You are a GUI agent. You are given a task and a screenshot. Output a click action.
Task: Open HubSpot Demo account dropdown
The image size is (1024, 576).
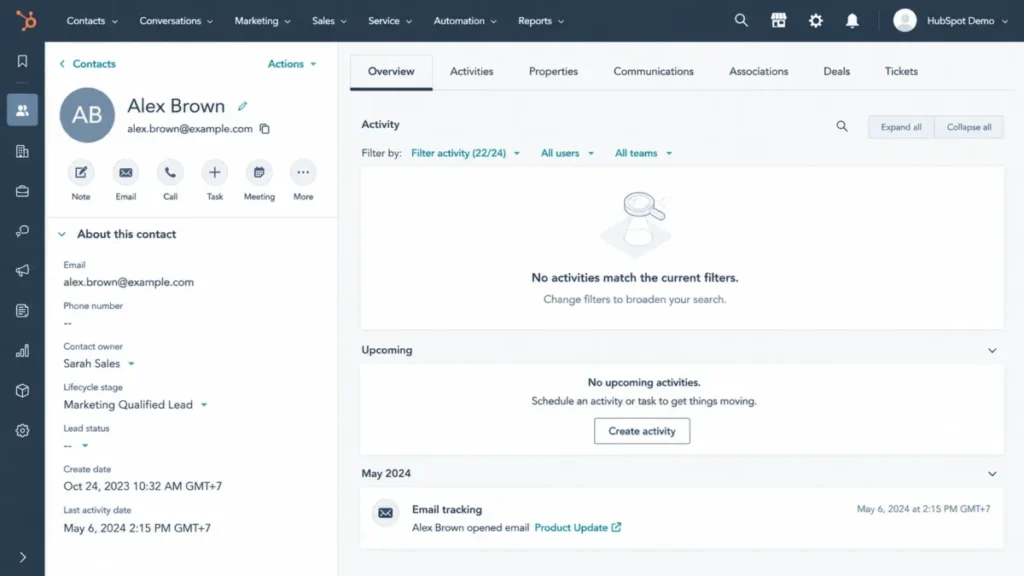[967, 21]
